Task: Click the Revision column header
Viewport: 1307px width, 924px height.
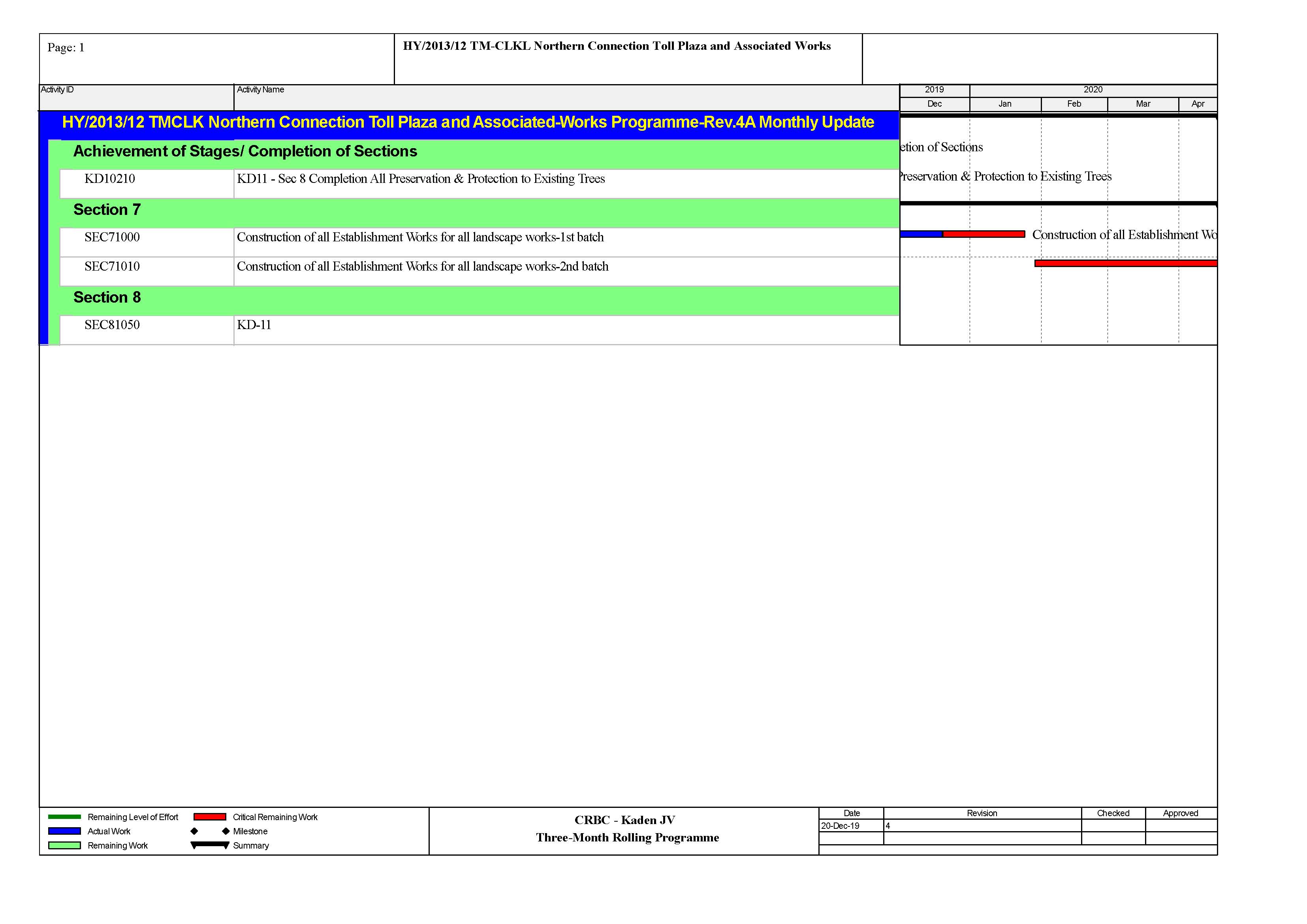Action: [982, 813]
